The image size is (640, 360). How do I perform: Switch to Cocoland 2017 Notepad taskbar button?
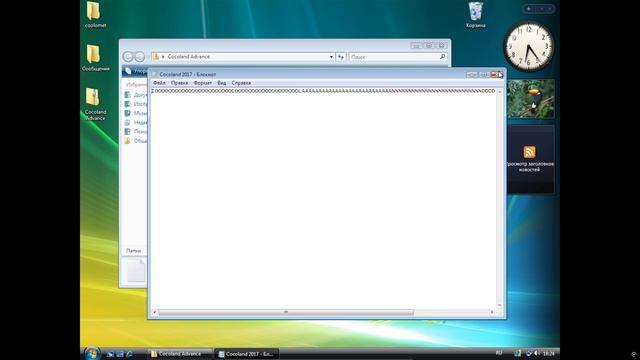247,354
